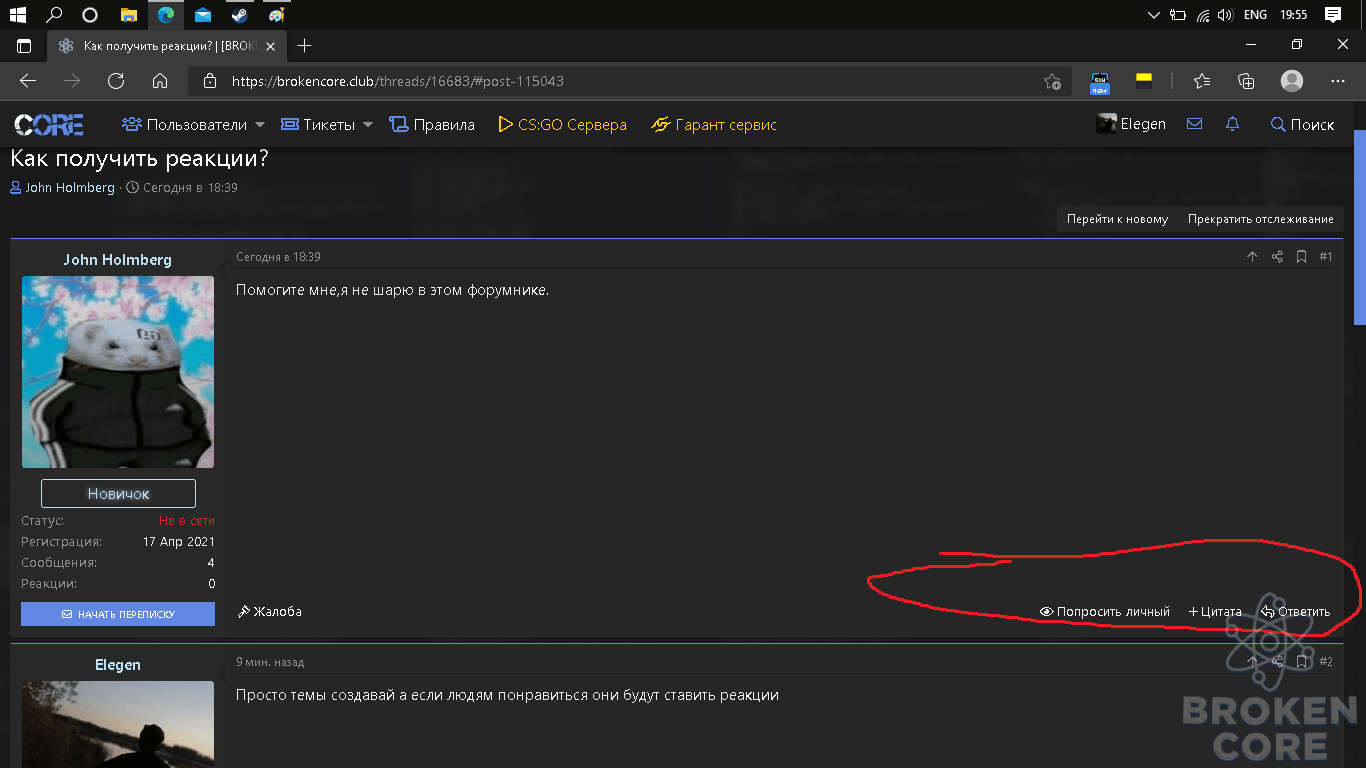Open Windows notification center
This screenshot has width=1366, height=768.
(1332, 15)
